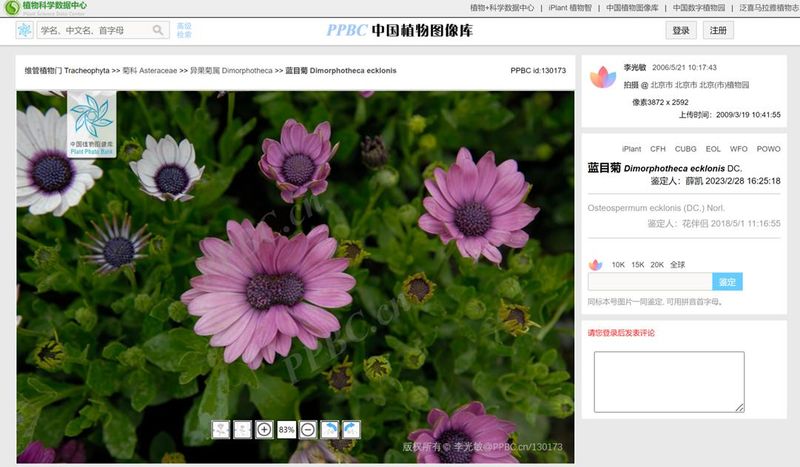Image resolution: width=800 pixels, height=467 pixels.
Task: Open the iPlant database tab
Action: (x=632, y=149)
